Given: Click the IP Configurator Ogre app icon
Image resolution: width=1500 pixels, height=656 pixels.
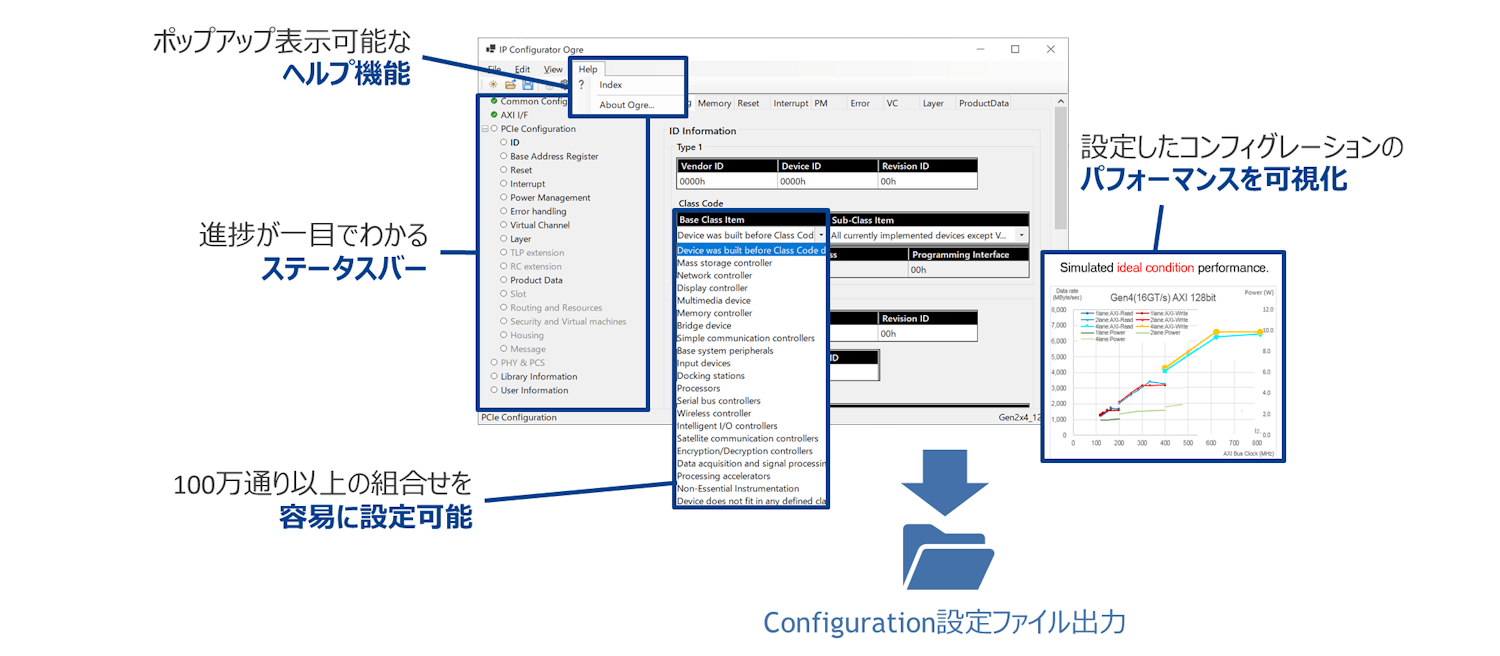Looking at the screenshot, I should click(x=490, y=49).
